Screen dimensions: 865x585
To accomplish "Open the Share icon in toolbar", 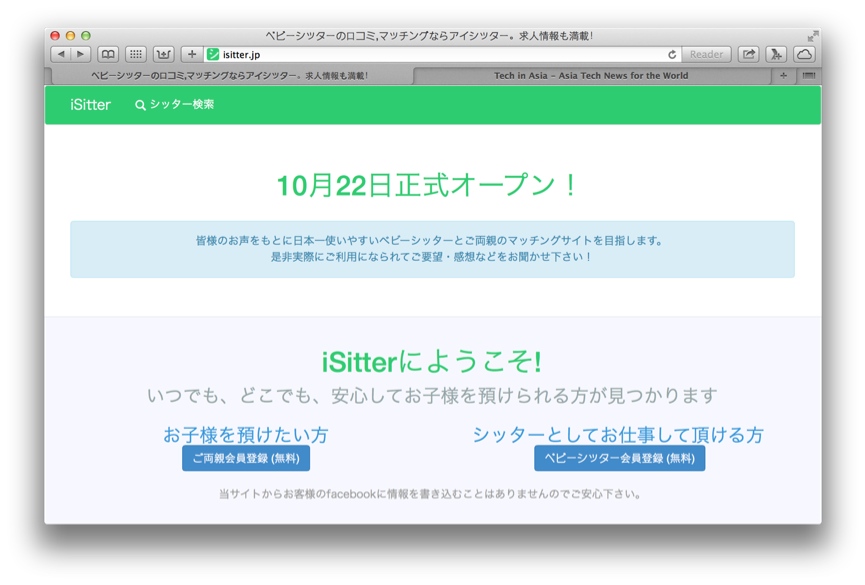I will tap(749, 54).
